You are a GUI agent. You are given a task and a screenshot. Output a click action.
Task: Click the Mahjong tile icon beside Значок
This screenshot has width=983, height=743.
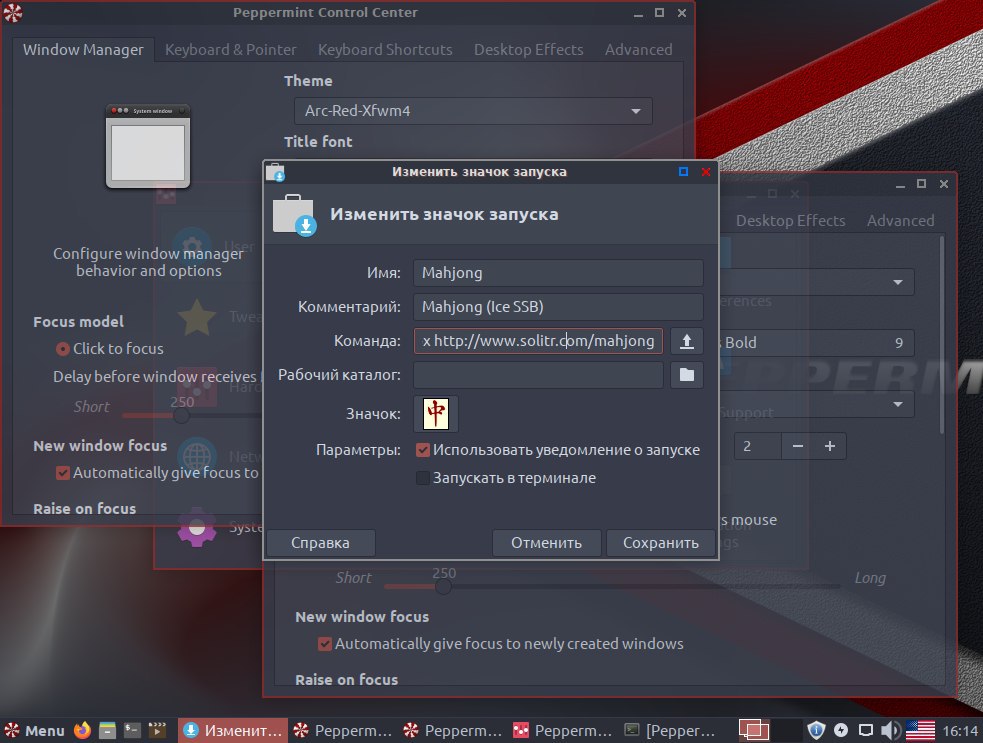point(436,414)
